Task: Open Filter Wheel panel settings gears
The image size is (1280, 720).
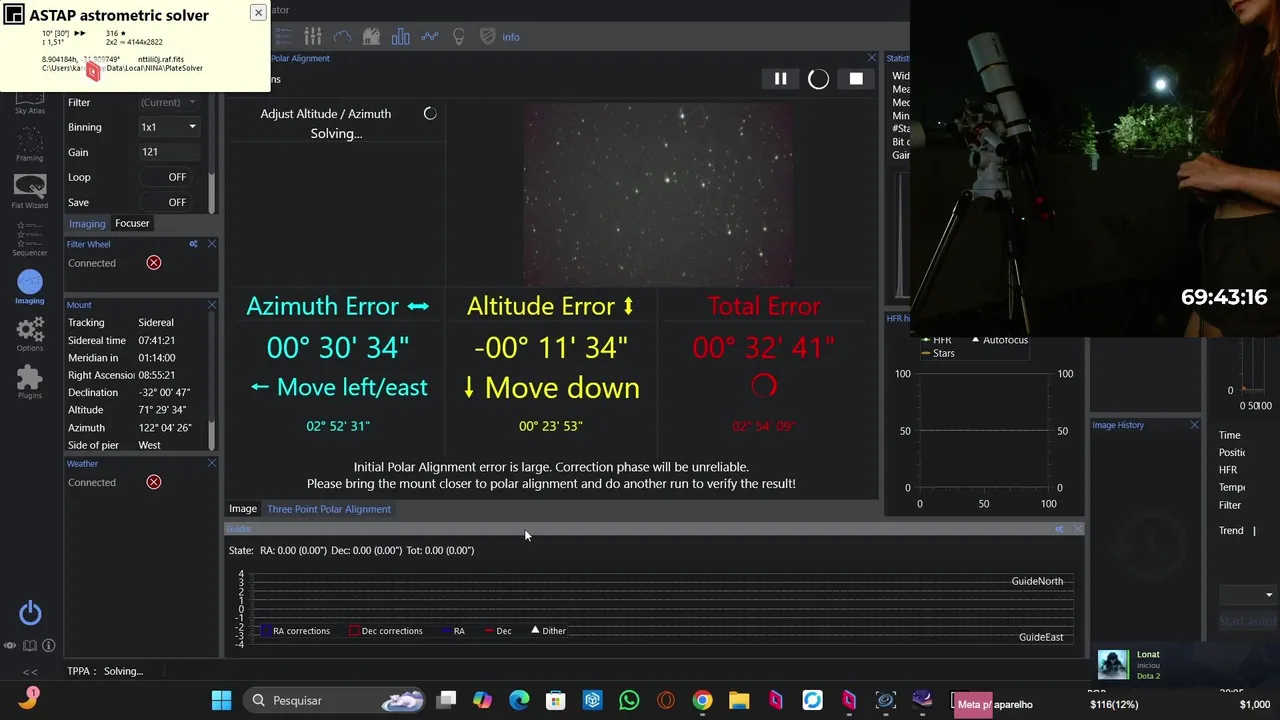Action: click(194, 244)
